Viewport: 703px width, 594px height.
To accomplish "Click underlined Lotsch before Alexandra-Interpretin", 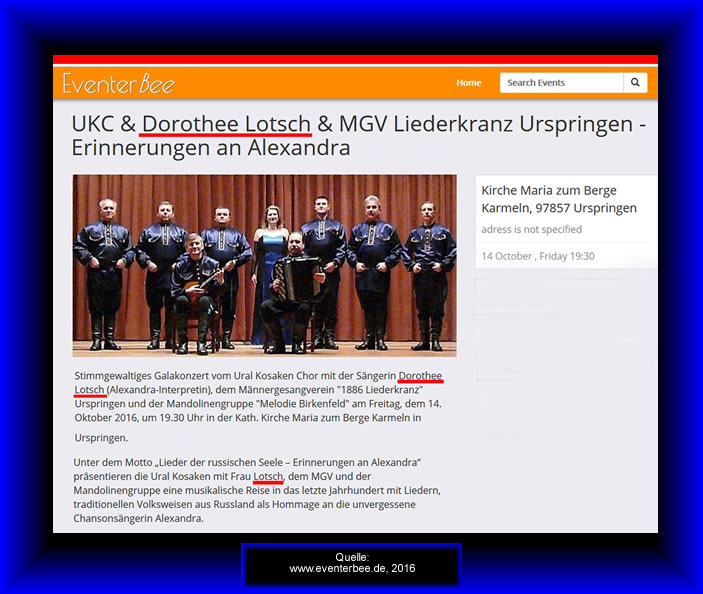I will (89, 390).
